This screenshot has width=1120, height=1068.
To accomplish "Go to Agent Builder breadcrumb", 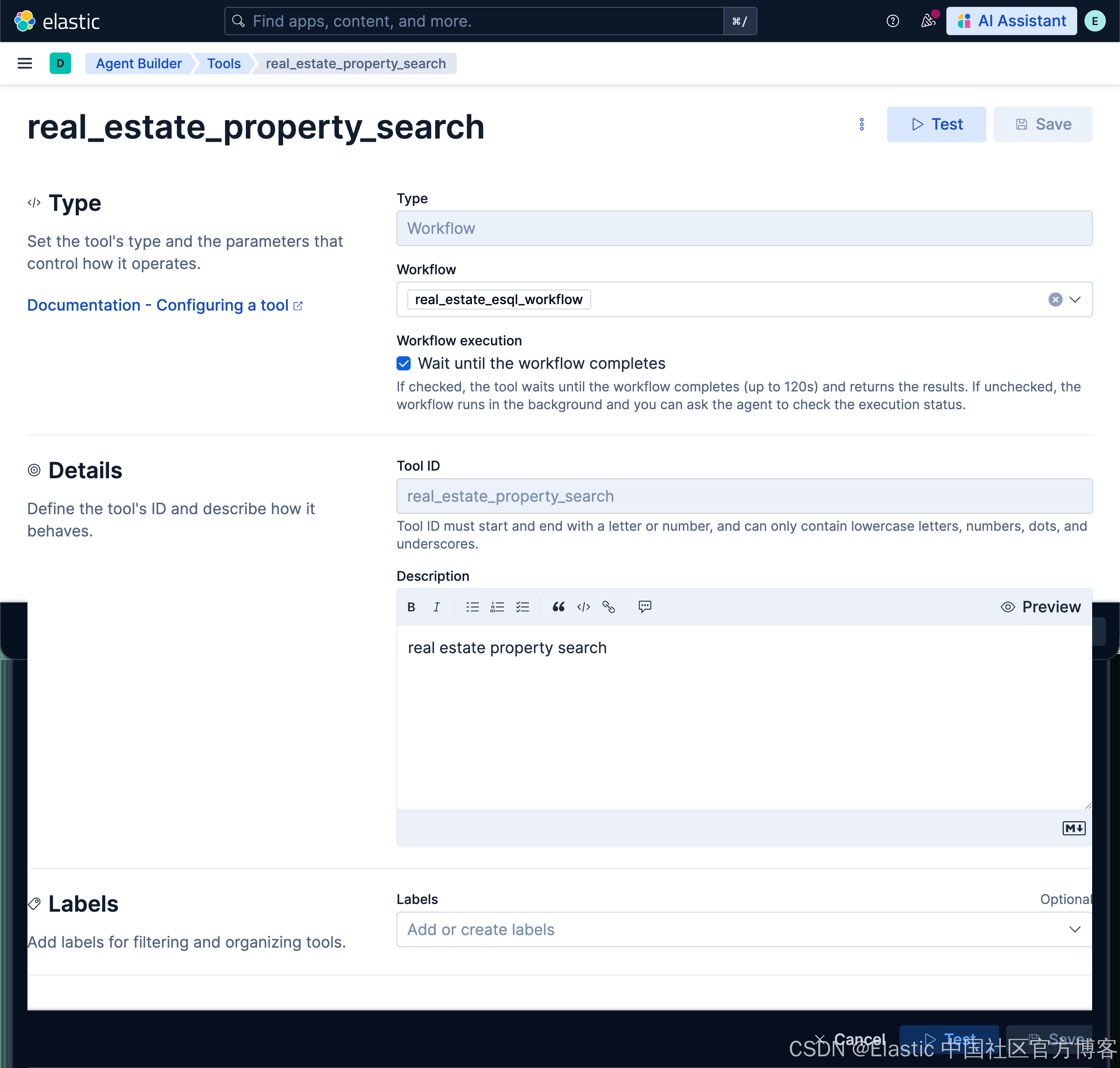I will (x=139, y=63).
